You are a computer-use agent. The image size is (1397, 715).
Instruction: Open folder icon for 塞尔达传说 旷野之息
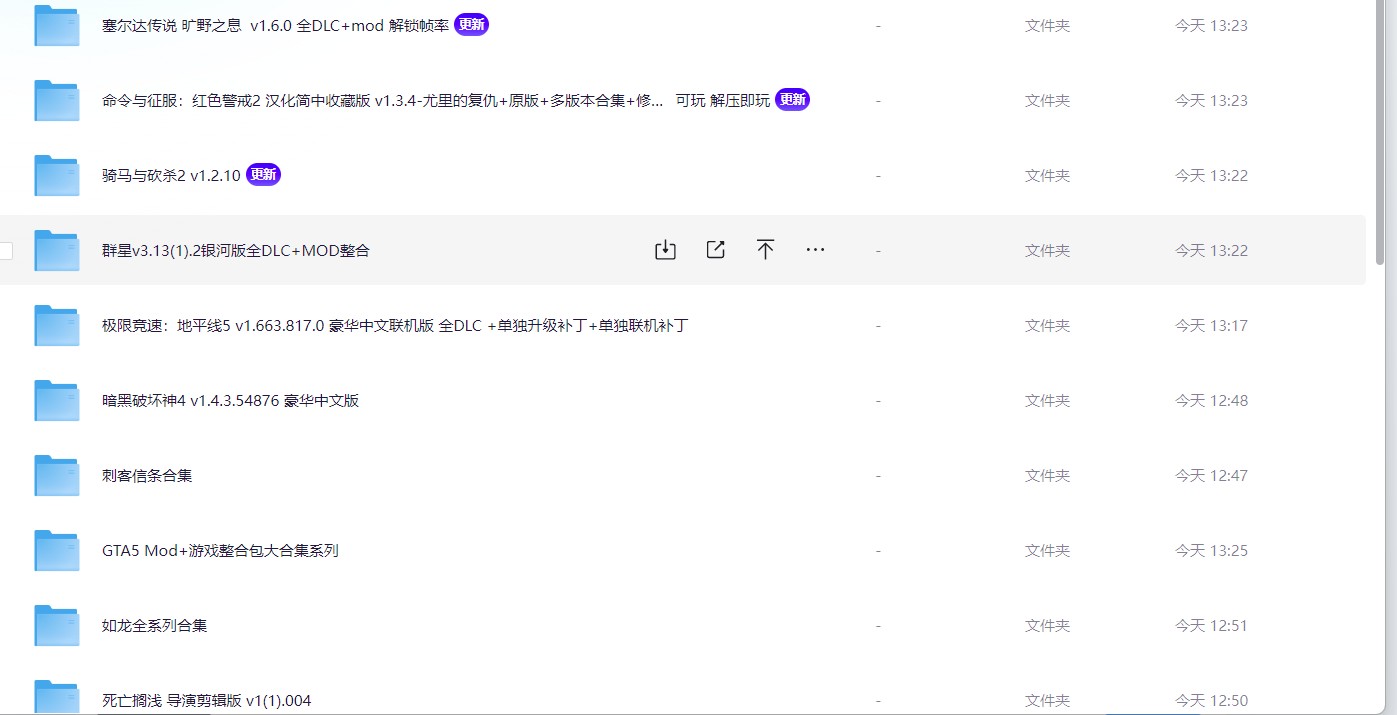coord(57,25)
